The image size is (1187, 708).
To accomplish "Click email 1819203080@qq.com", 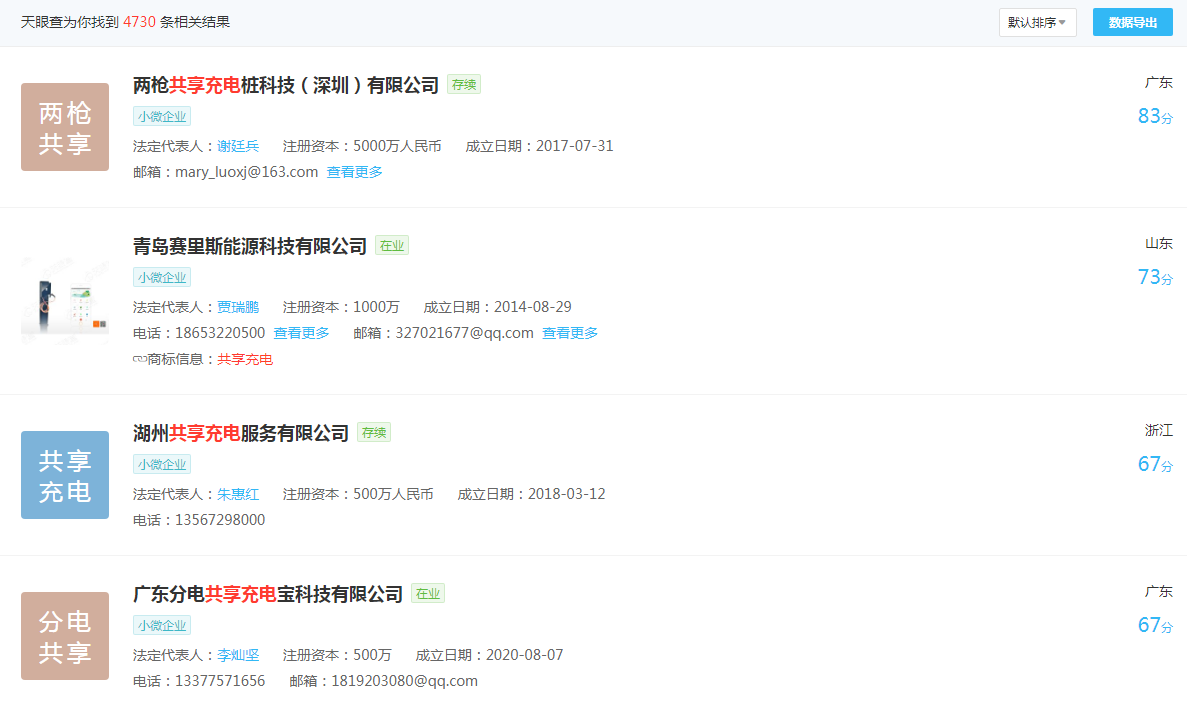I will coord(404,681).
